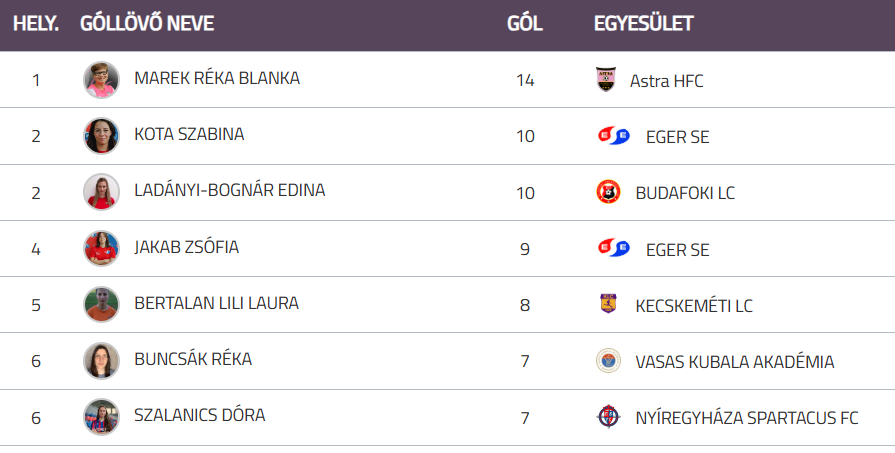This screenshot has width=895, height=453.
Task: Click the GÓLLÖVŐ NEVE column header
Action: (147, 24)
